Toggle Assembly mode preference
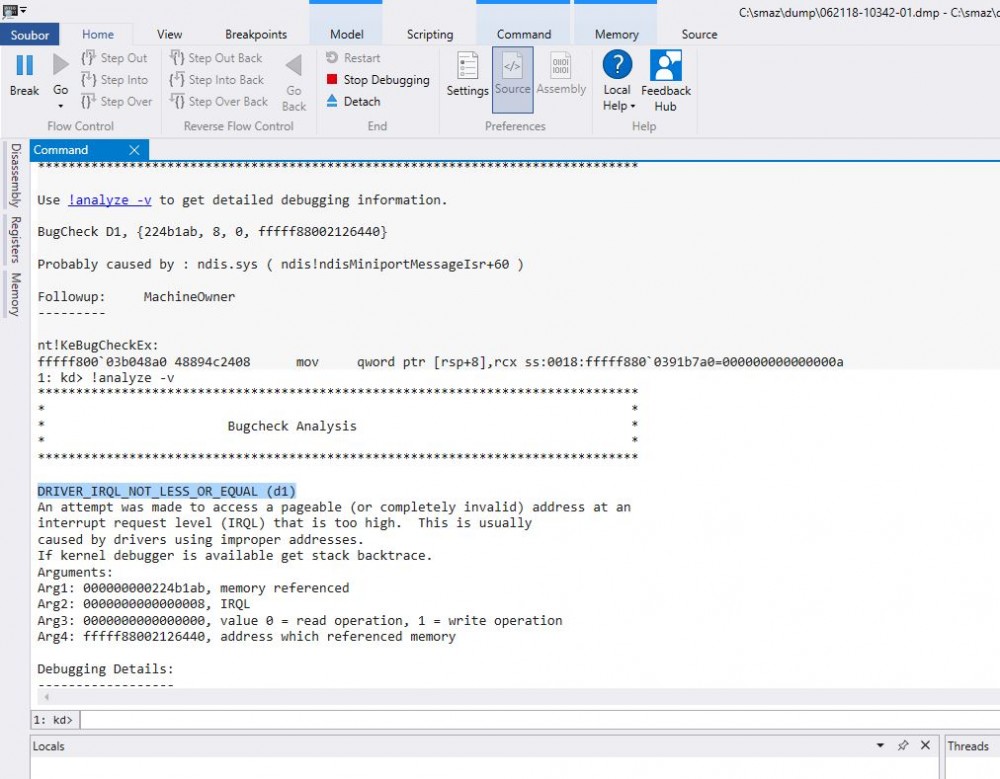Viewport: 1000px width, 779px height. tap(561, 75)
